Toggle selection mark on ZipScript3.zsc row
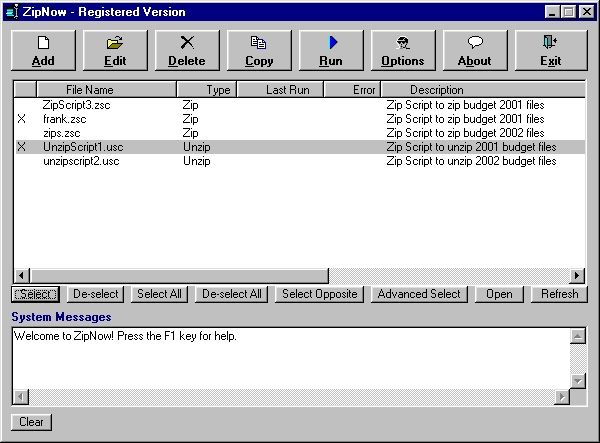 (x=22, y=105)
